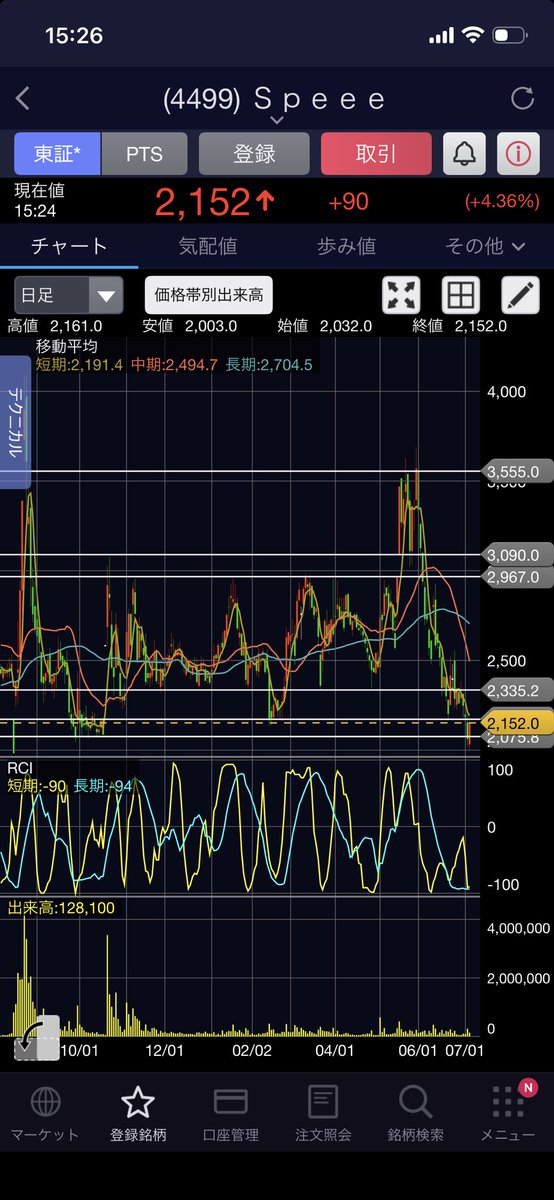Switch to the チャート tab

point(69,245)
